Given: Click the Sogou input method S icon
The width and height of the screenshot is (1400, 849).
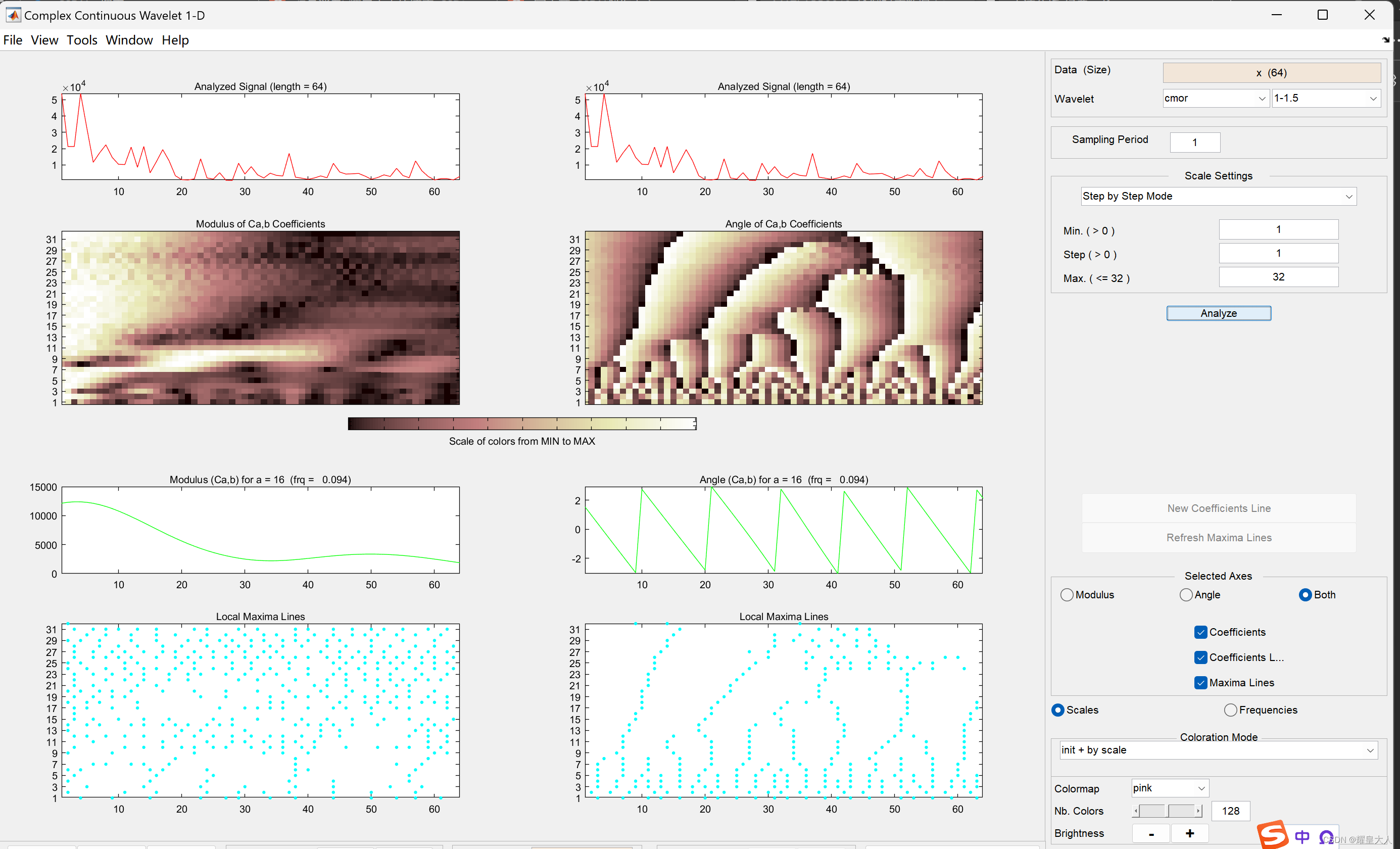Looking at the screenshot, I should click(x=1272, y=835).
